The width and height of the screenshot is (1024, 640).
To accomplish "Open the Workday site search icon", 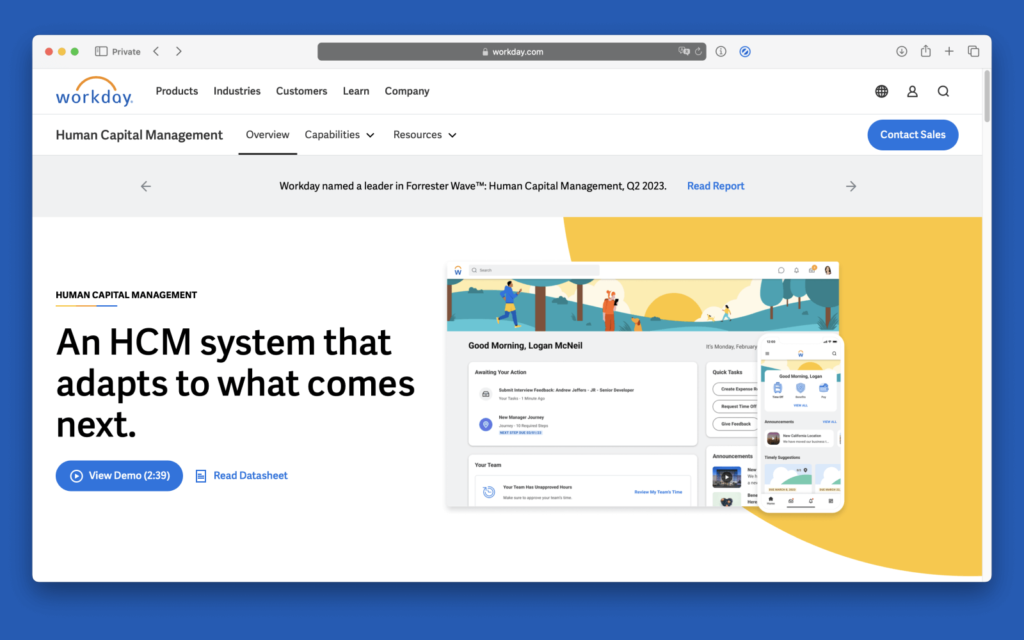I will click(x=943, y=91).
